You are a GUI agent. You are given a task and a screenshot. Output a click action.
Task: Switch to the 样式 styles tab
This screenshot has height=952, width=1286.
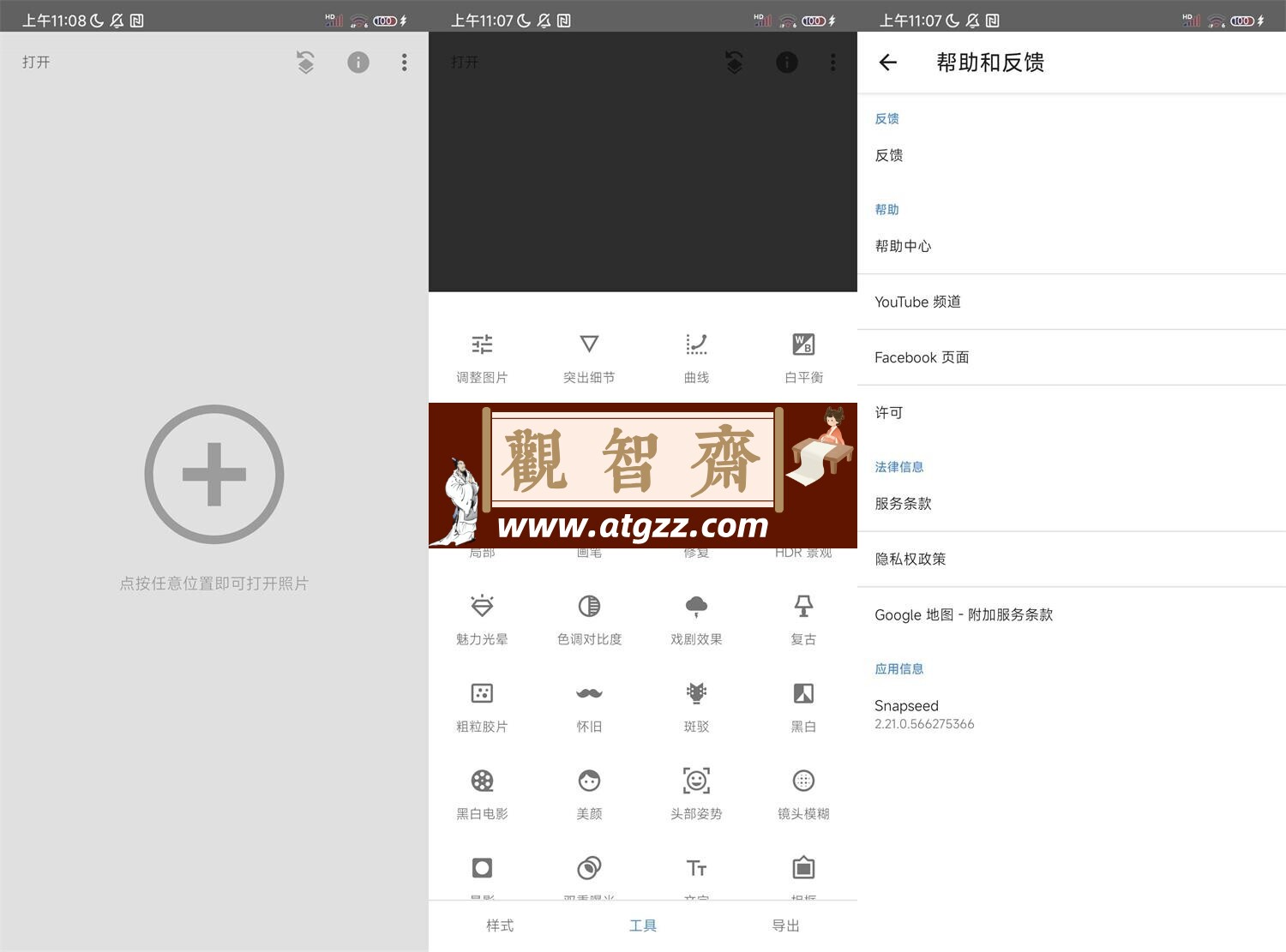click(500, 925)
